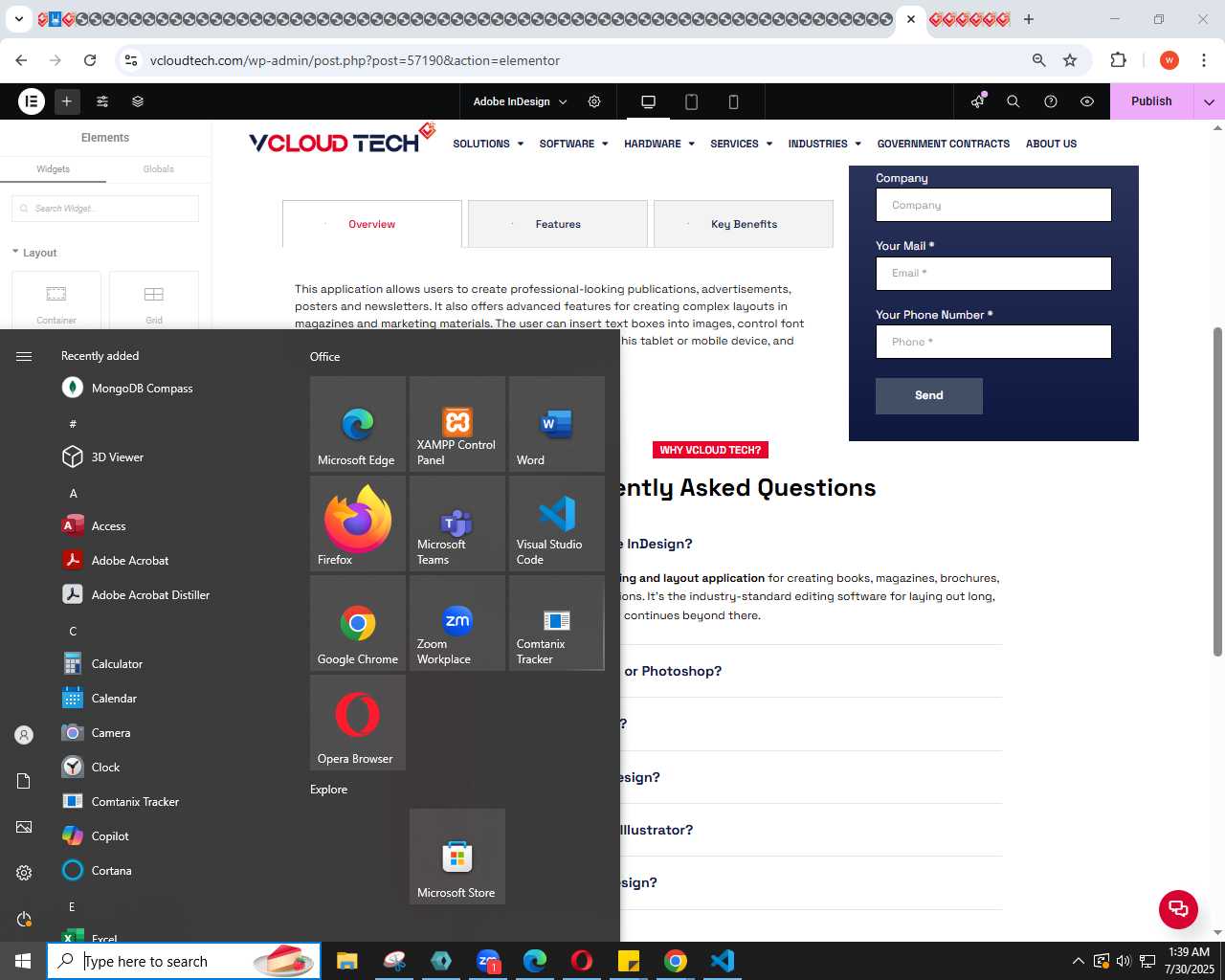The height and width of the screenshot is (980, 1225).
Task: Select the Widgets tab
Action: pyautogui.click(x=53, y=169)
